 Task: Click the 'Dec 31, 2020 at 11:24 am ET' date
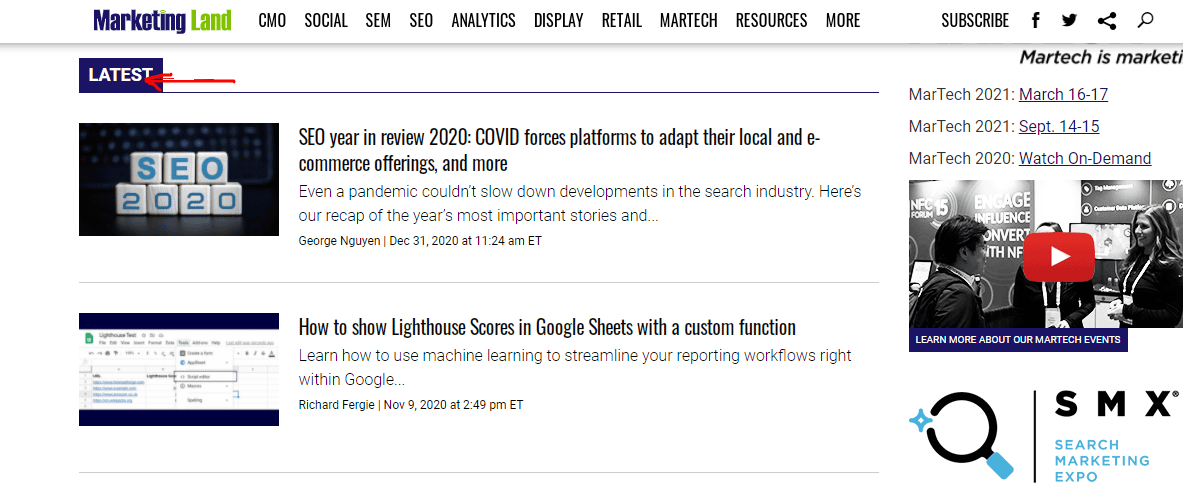[466, 241]
